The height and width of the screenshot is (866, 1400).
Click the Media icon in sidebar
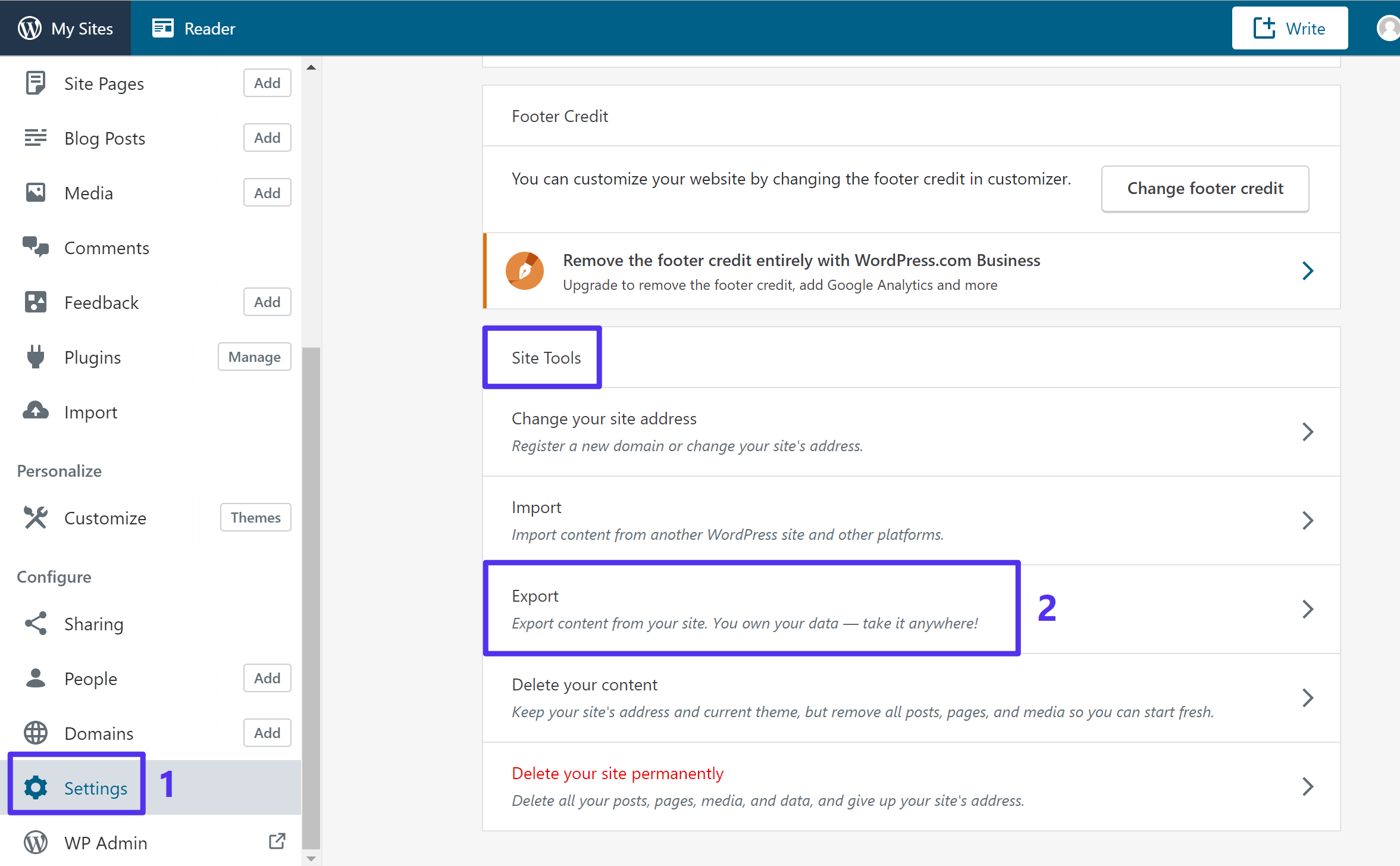click(x=36, y=192)
